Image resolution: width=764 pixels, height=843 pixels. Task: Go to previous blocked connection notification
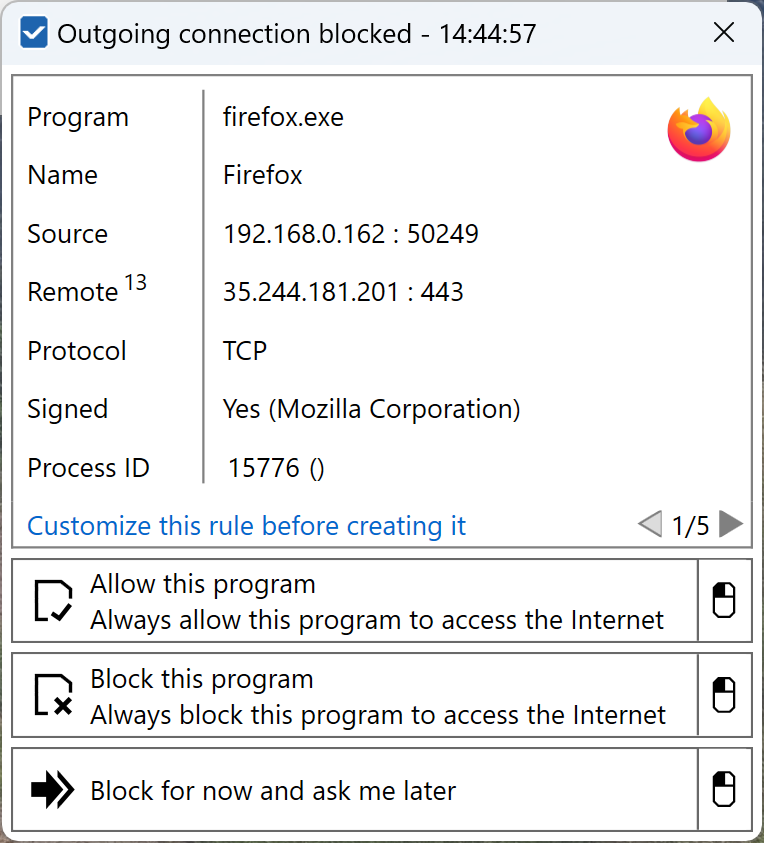point(649,524)
